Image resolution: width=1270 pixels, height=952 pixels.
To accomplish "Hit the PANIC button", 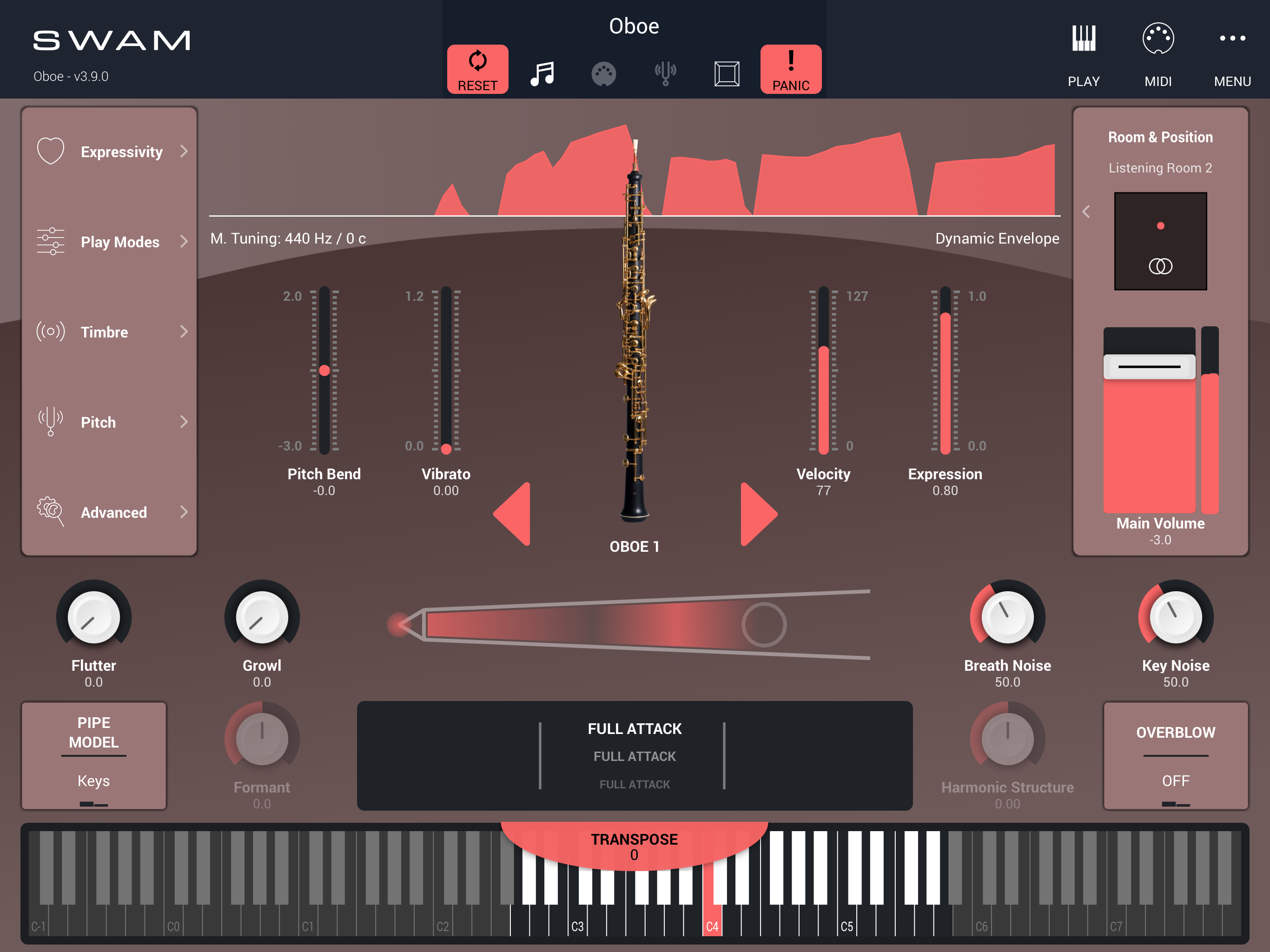I will click(x=791, y=69).
